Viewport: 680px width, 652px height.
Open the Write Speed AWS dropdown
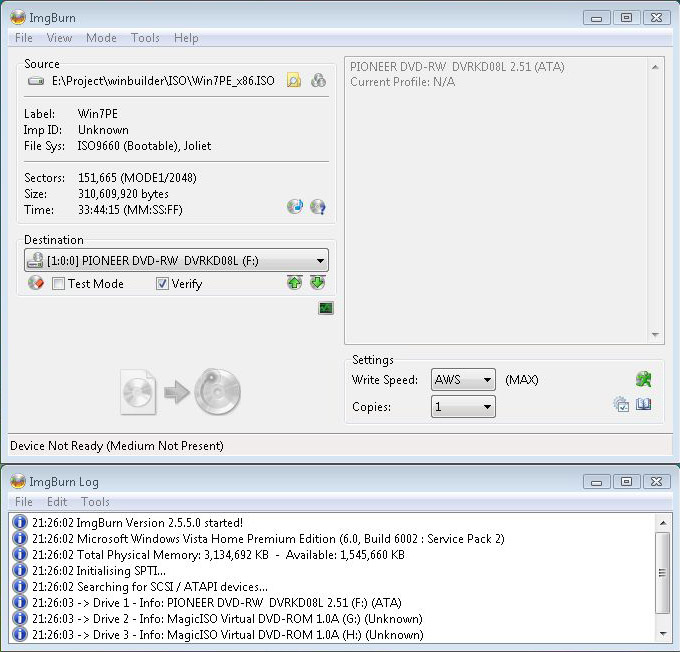click(x=463, y=380)
